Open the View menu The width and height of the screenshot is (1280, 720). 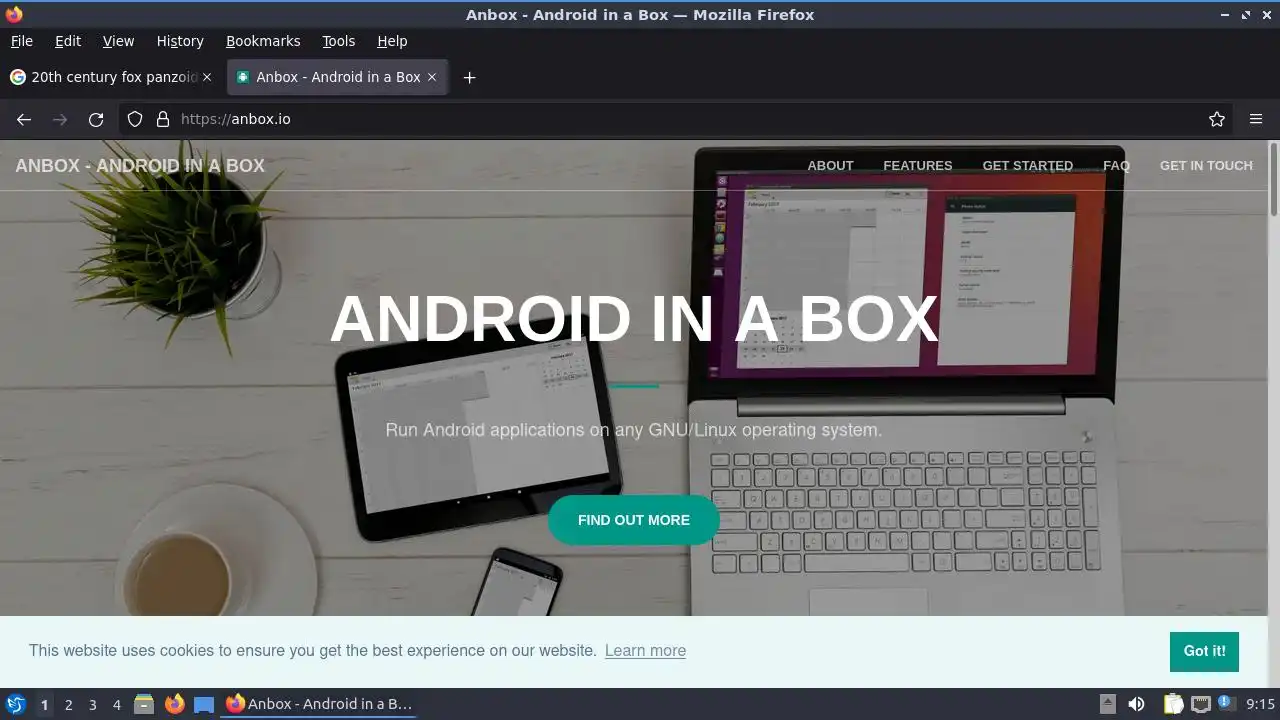click(x=118, y=41)
